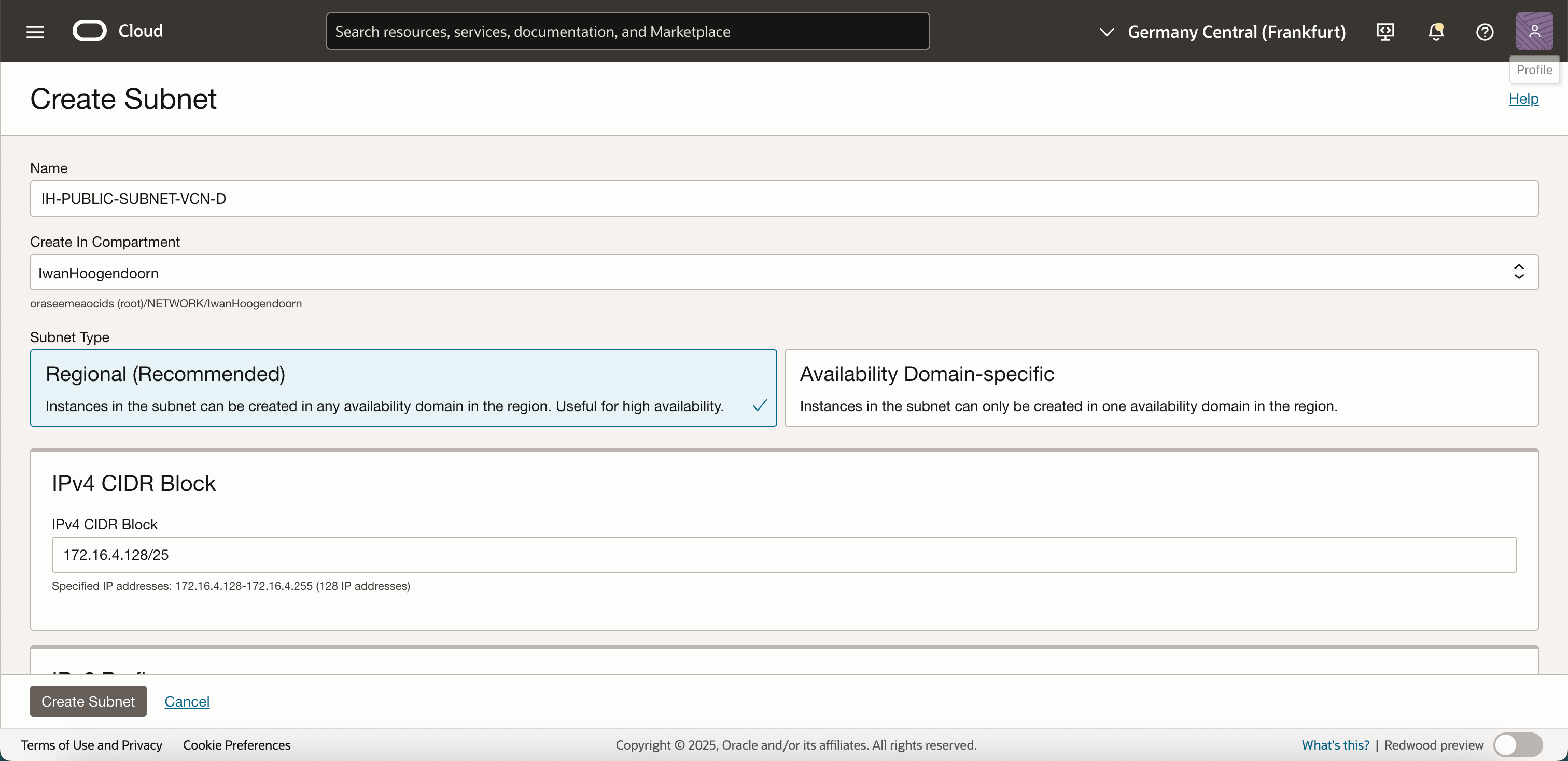Click the Cancel link
Screen dimensions: 1568x761
coord(187,701)
